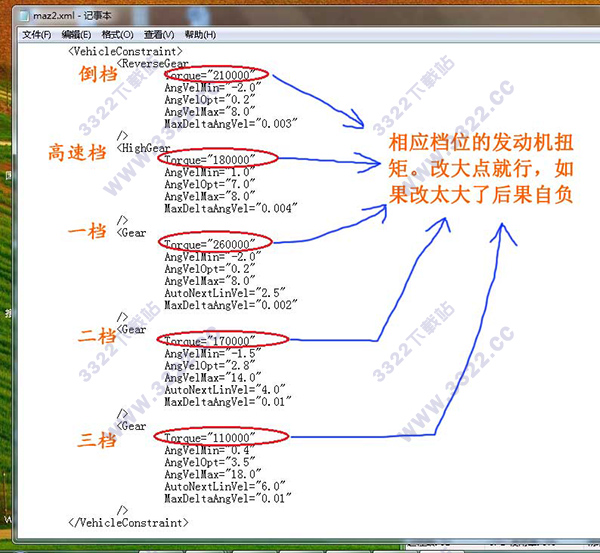The height and width of the screenshot is (553, 600).
Task: Open the 帮助(H) menu
Action: [x=200, y=35]
